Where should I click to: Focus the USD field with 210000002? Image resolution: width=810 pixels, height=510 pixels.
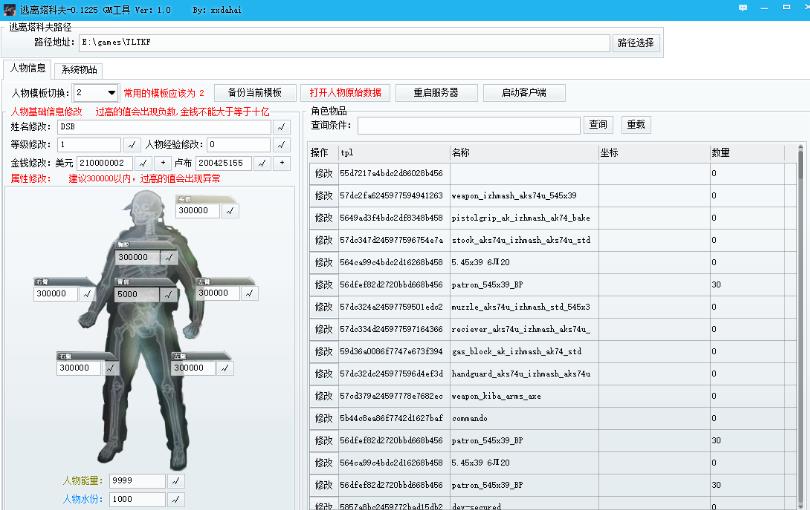[x=104, y=163]
